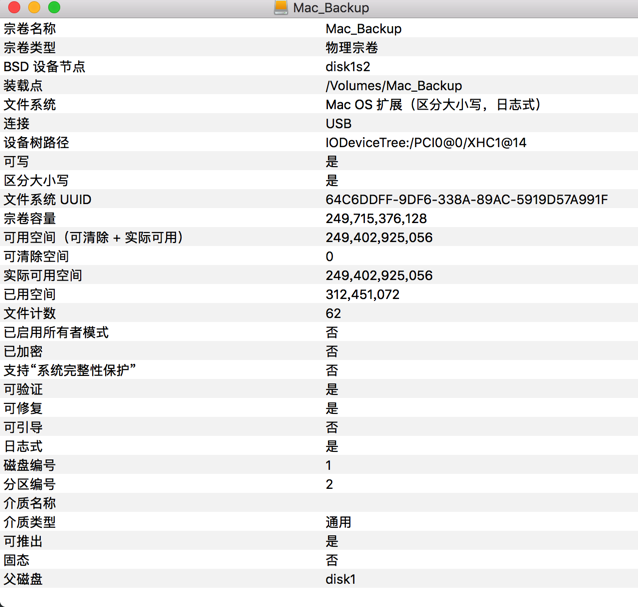Click 否 in the 可引导 row
The image size is (638, 607).
coord(332,428)
